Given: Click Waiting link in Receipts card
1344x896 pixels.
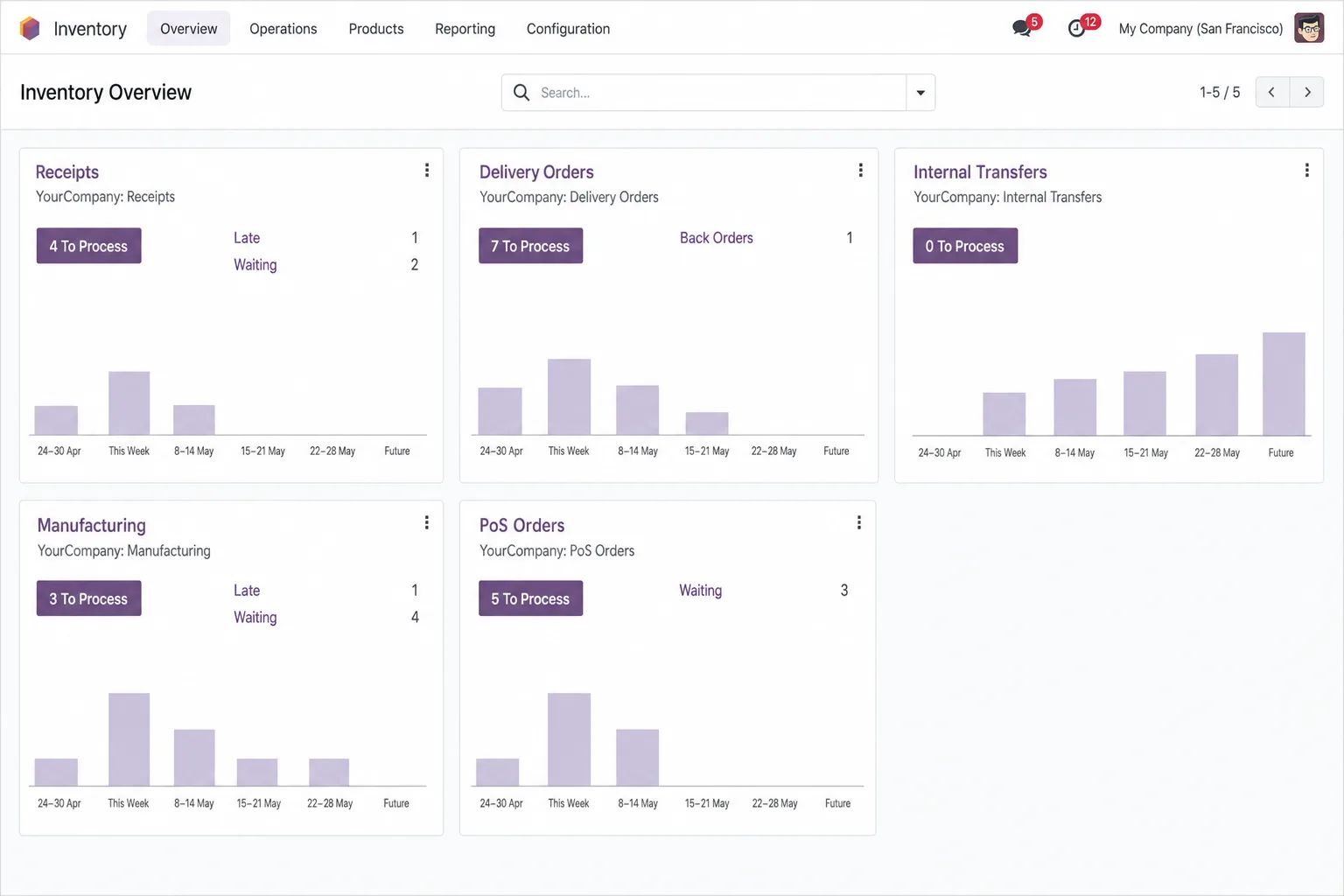Looking at the screenshot, I should click(255, 265).
